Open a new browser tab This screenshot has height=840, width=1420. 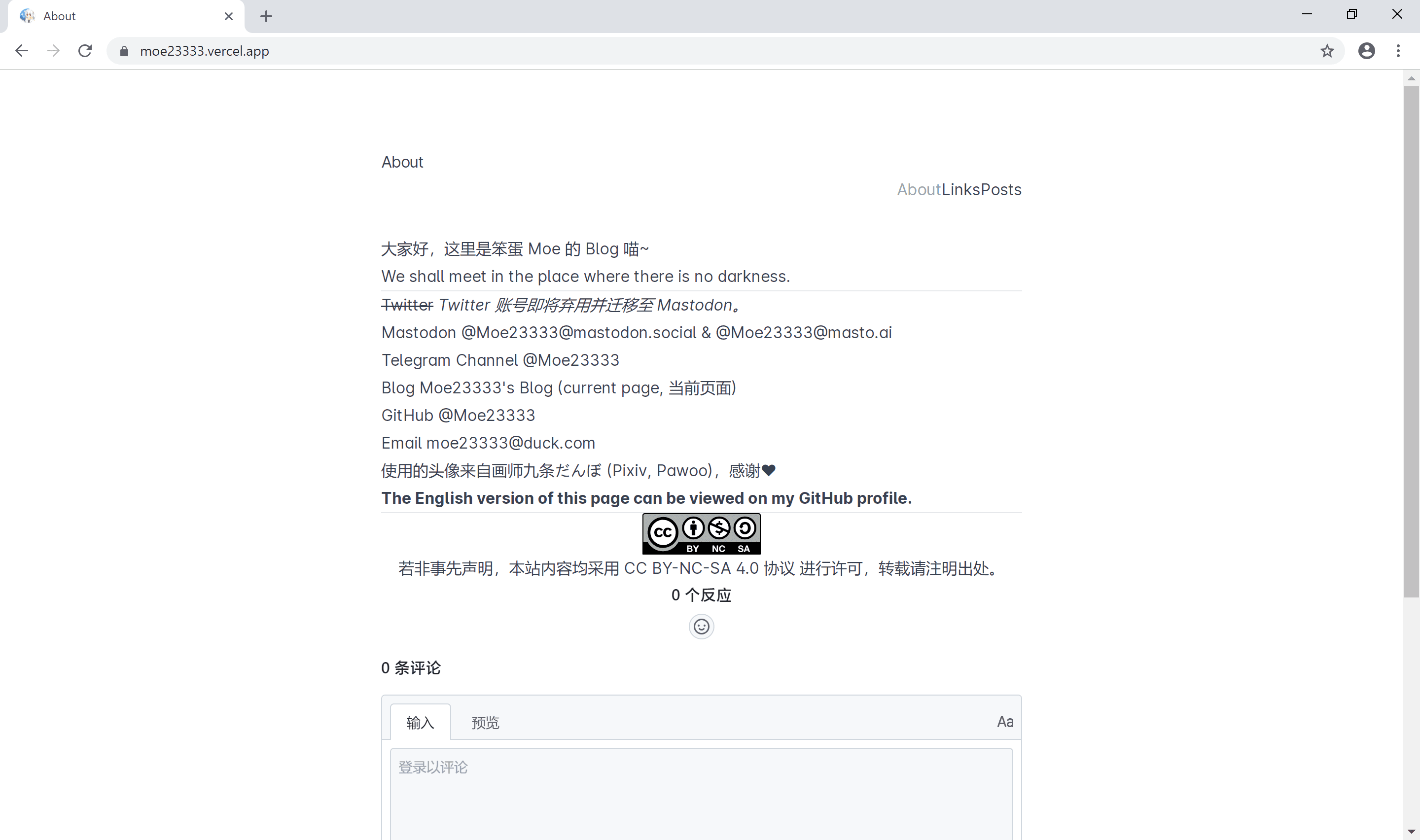coord(266,16)
